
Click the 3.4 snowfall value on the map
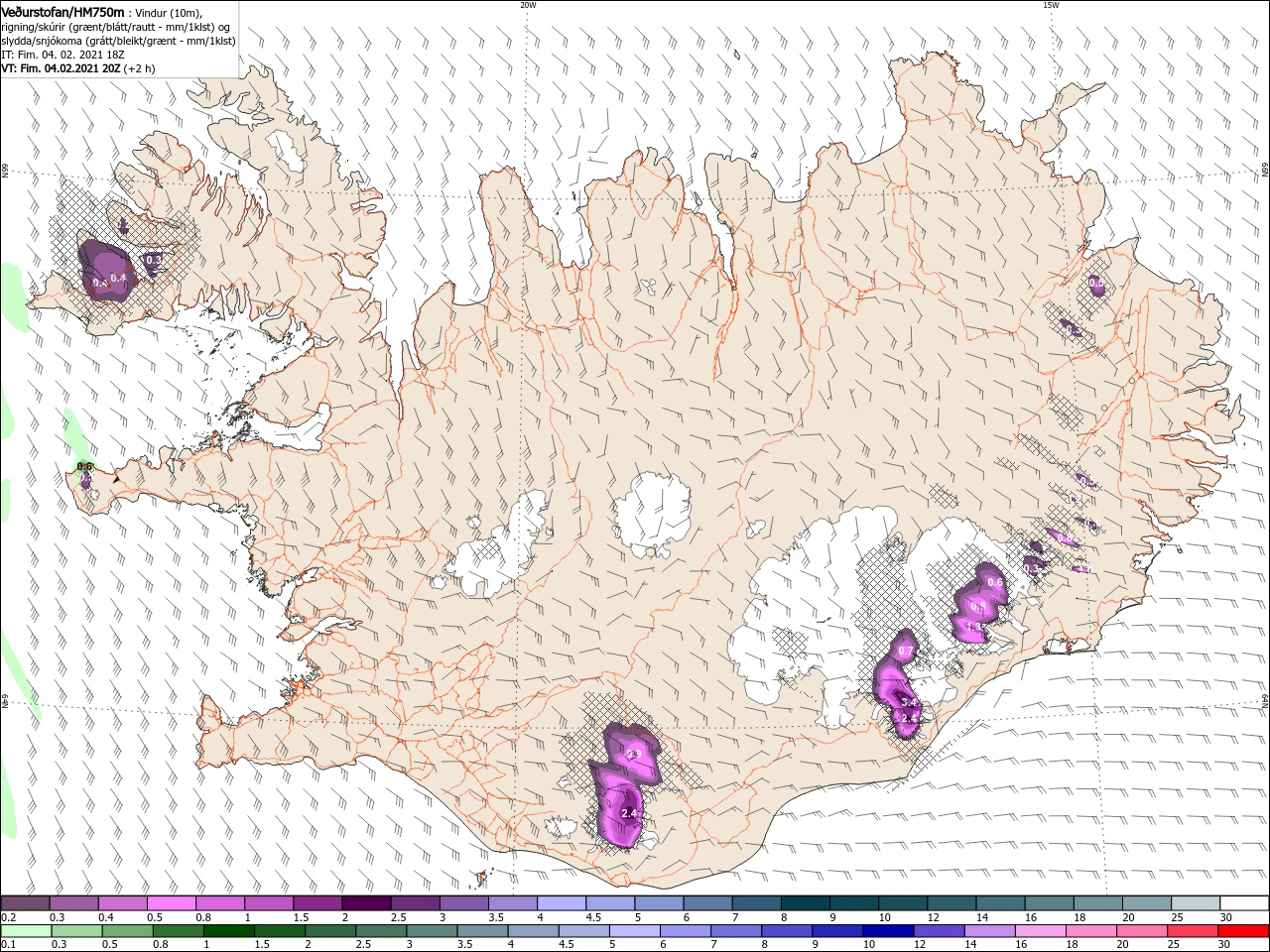click(908, 702)
